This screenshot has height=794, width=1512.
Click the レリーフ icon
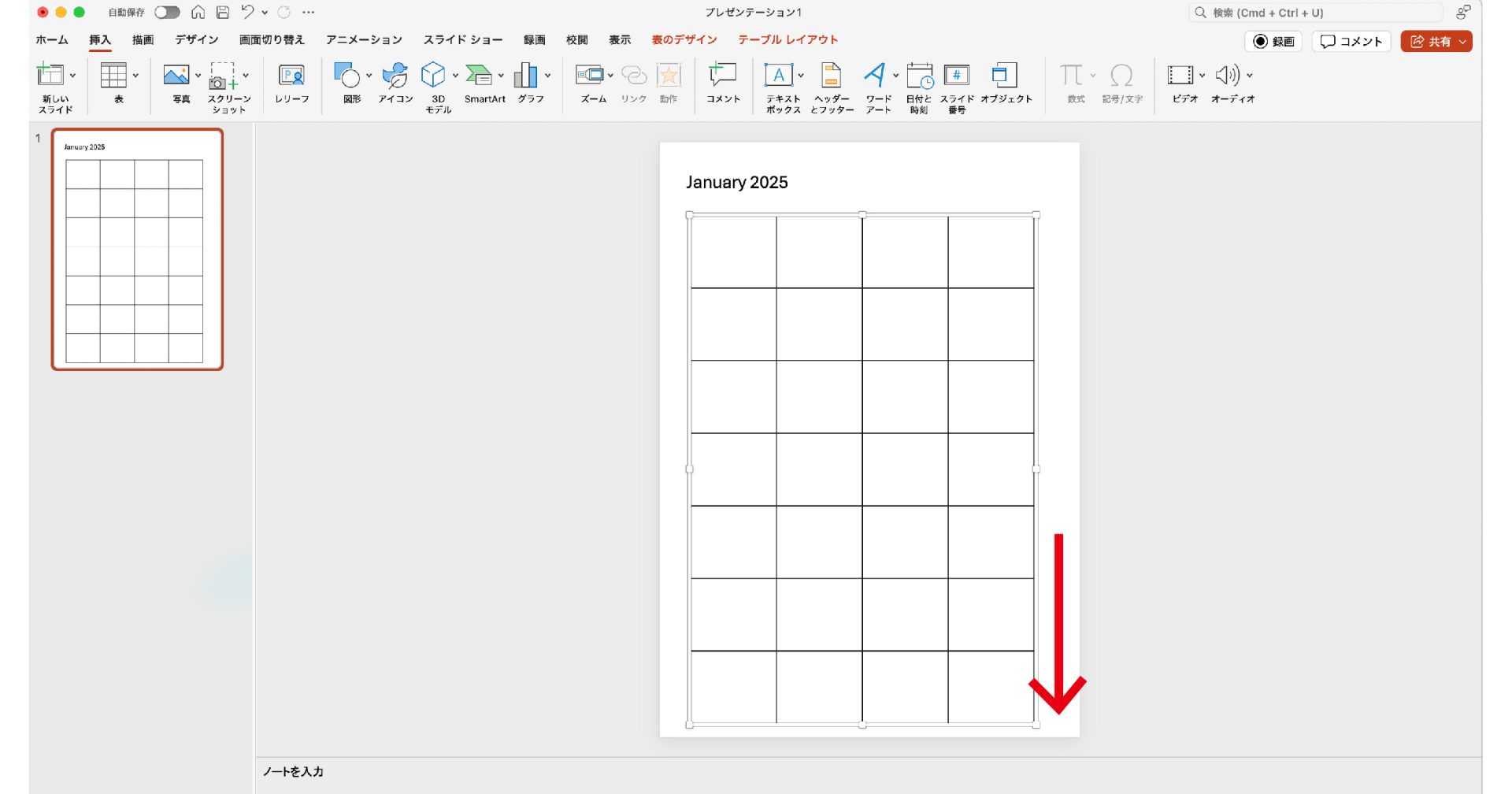tap(291, 76)
